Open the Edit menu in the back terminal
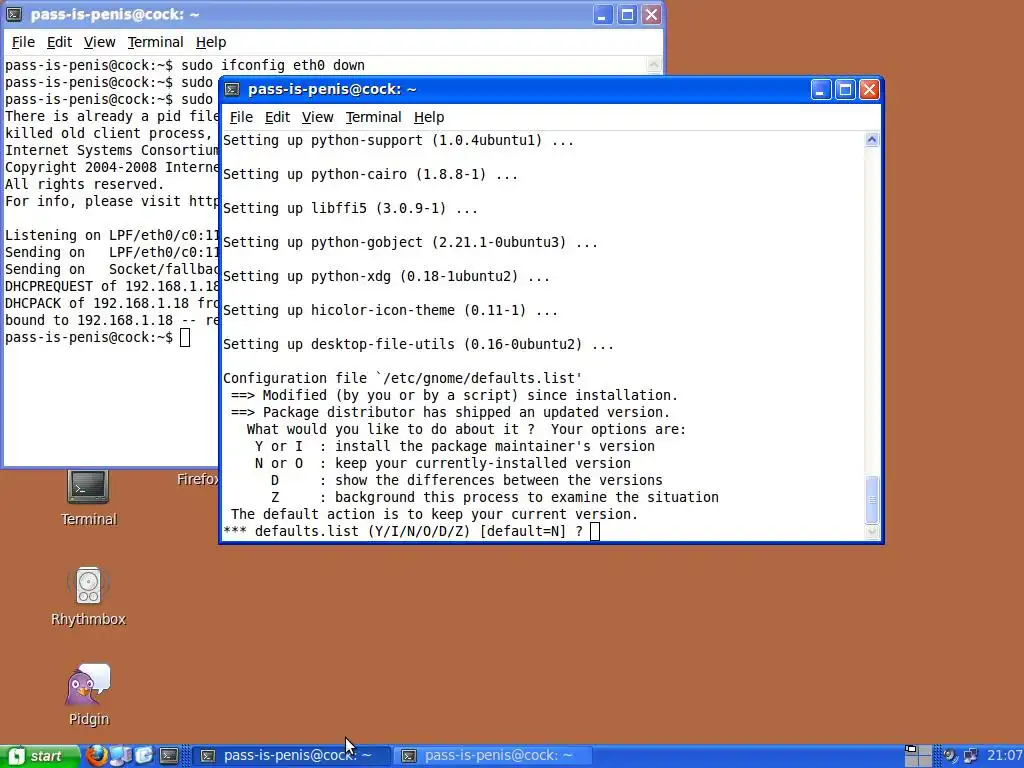 [x=59, y=42]
